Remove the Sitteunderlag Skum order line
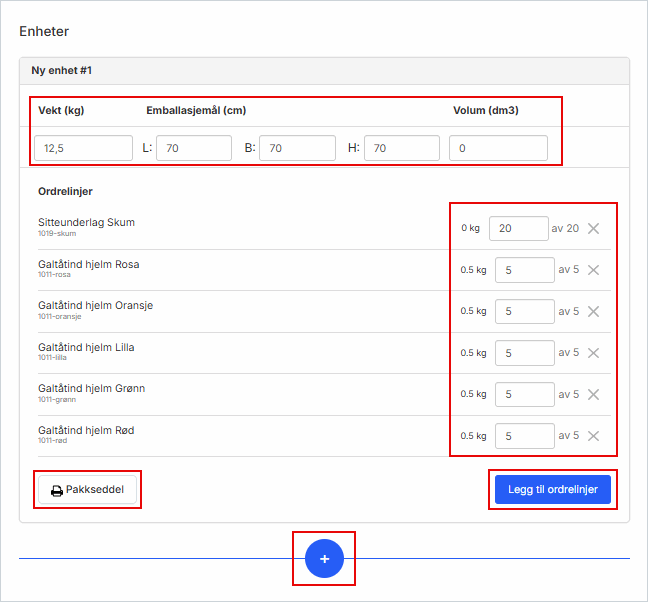The width and height of the screenshot is (648, 602). pos(593,228)
